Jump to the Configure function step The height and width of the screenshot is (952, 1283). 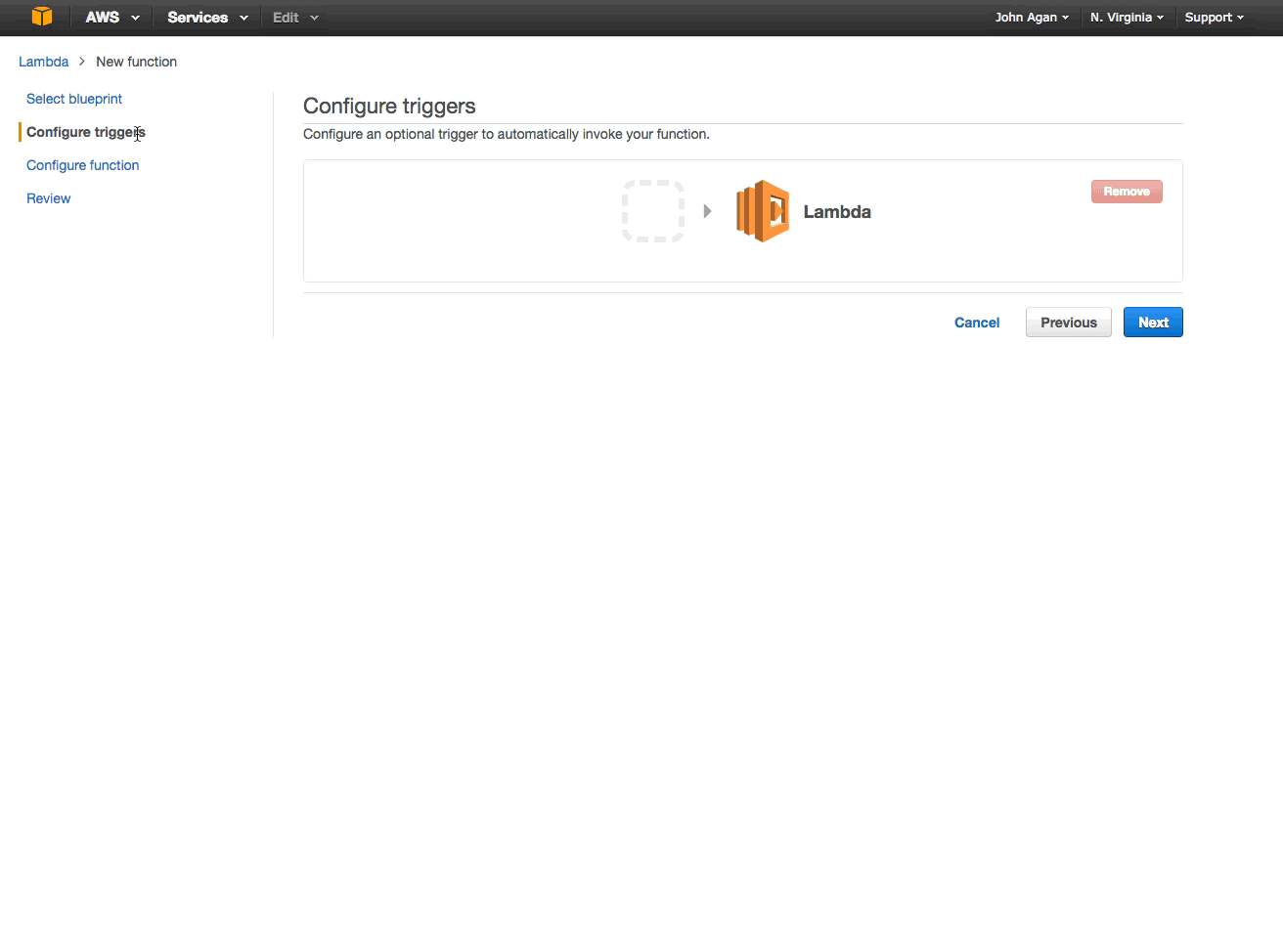click(x=83, y=165)
